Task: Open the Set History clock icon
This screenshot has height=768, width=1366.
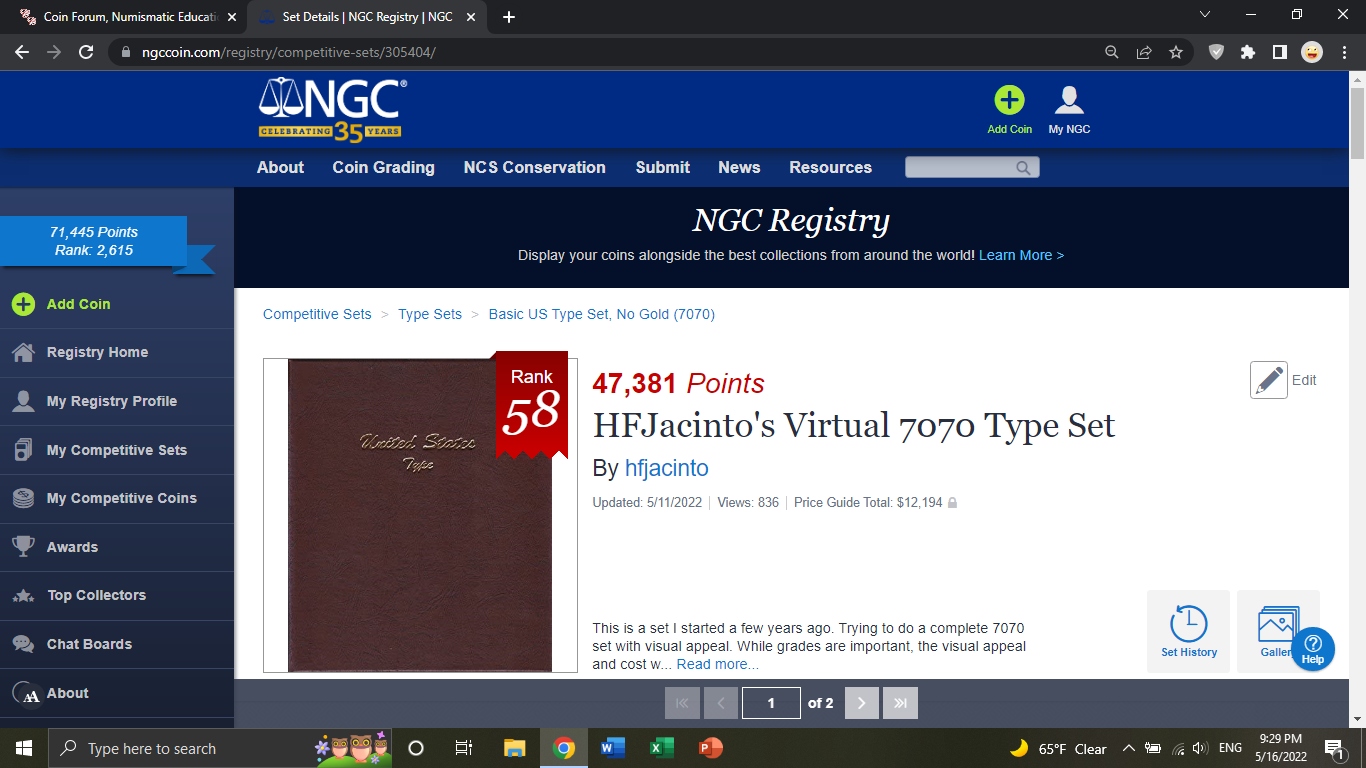Action: click(x=1189, y=624)
